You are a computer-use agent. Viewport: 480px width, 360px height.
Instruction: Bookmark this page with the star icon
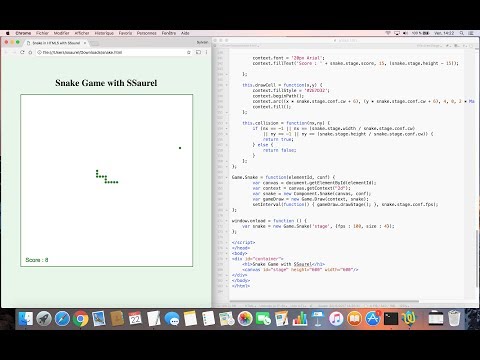(x=189, y=52)
